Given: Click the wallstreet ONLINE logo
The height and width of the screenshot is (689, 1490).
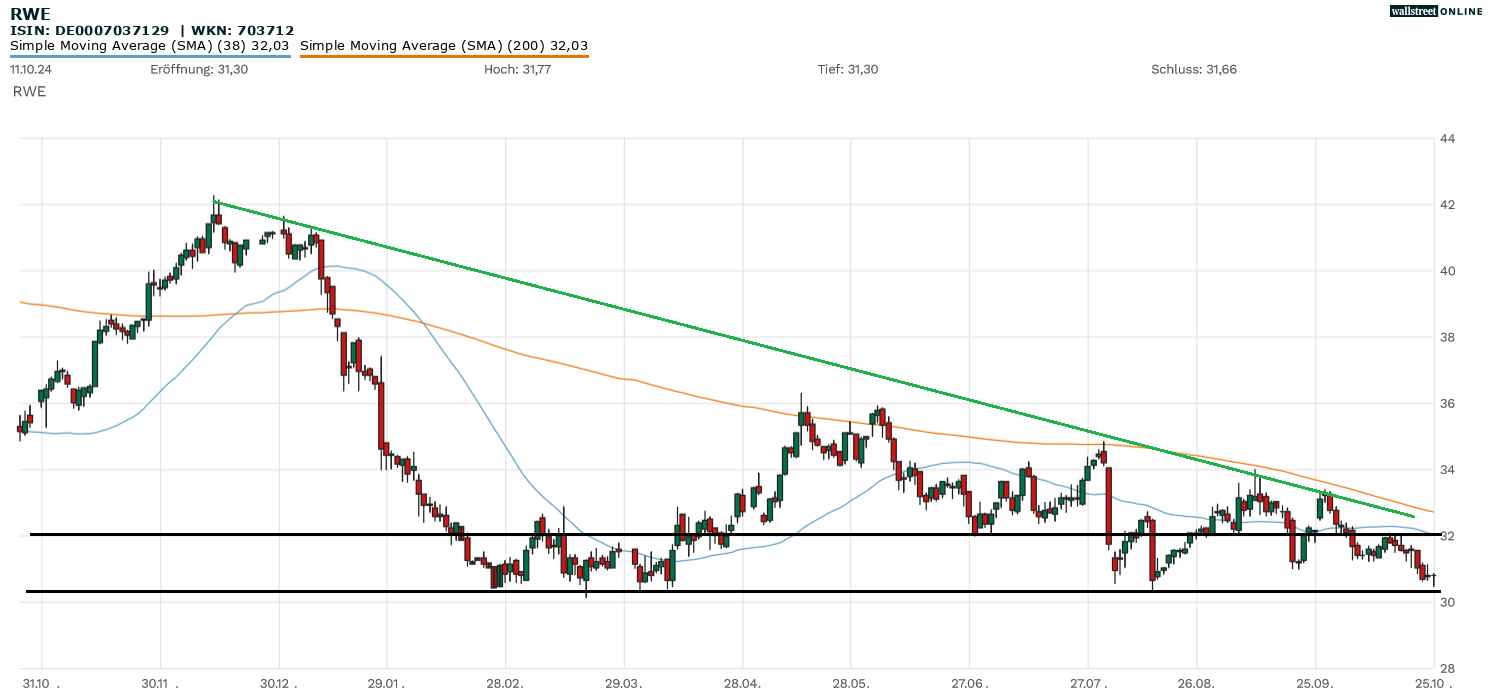Looking at the screenshot, I should click(1436, 11).
